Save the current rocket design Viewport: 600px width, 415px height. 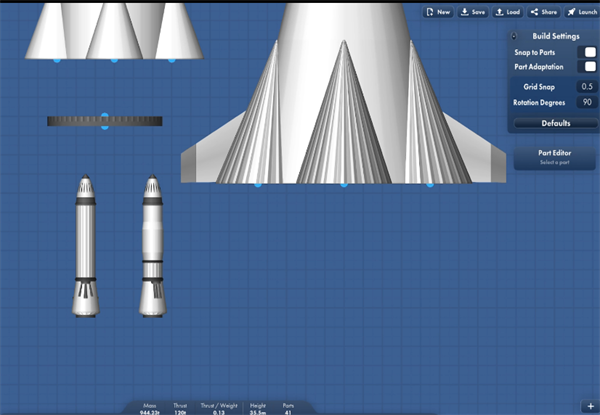(472, 12)
